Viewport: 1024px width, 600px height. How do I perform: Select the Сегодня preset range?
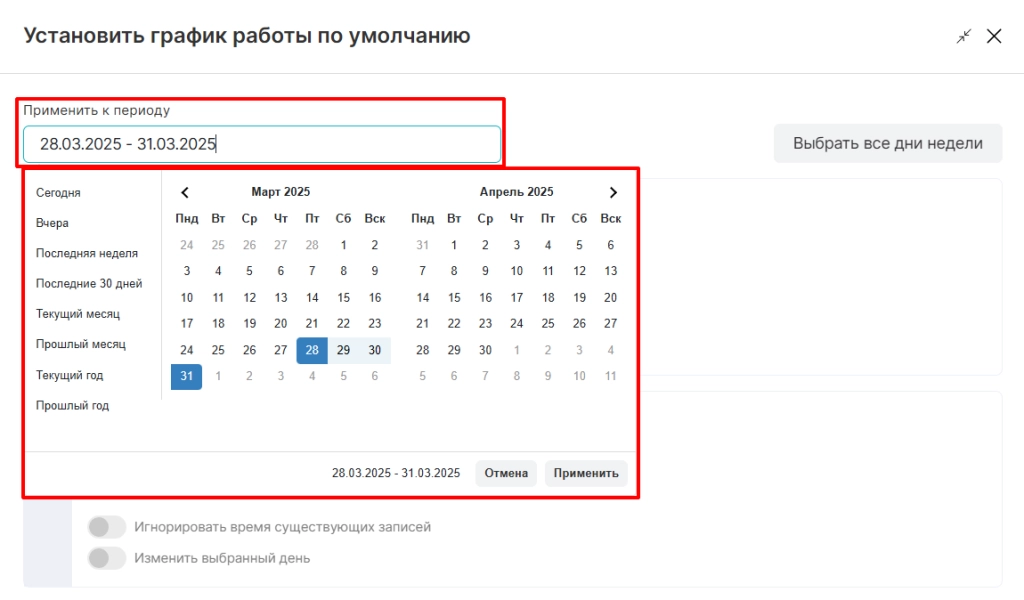58,193
